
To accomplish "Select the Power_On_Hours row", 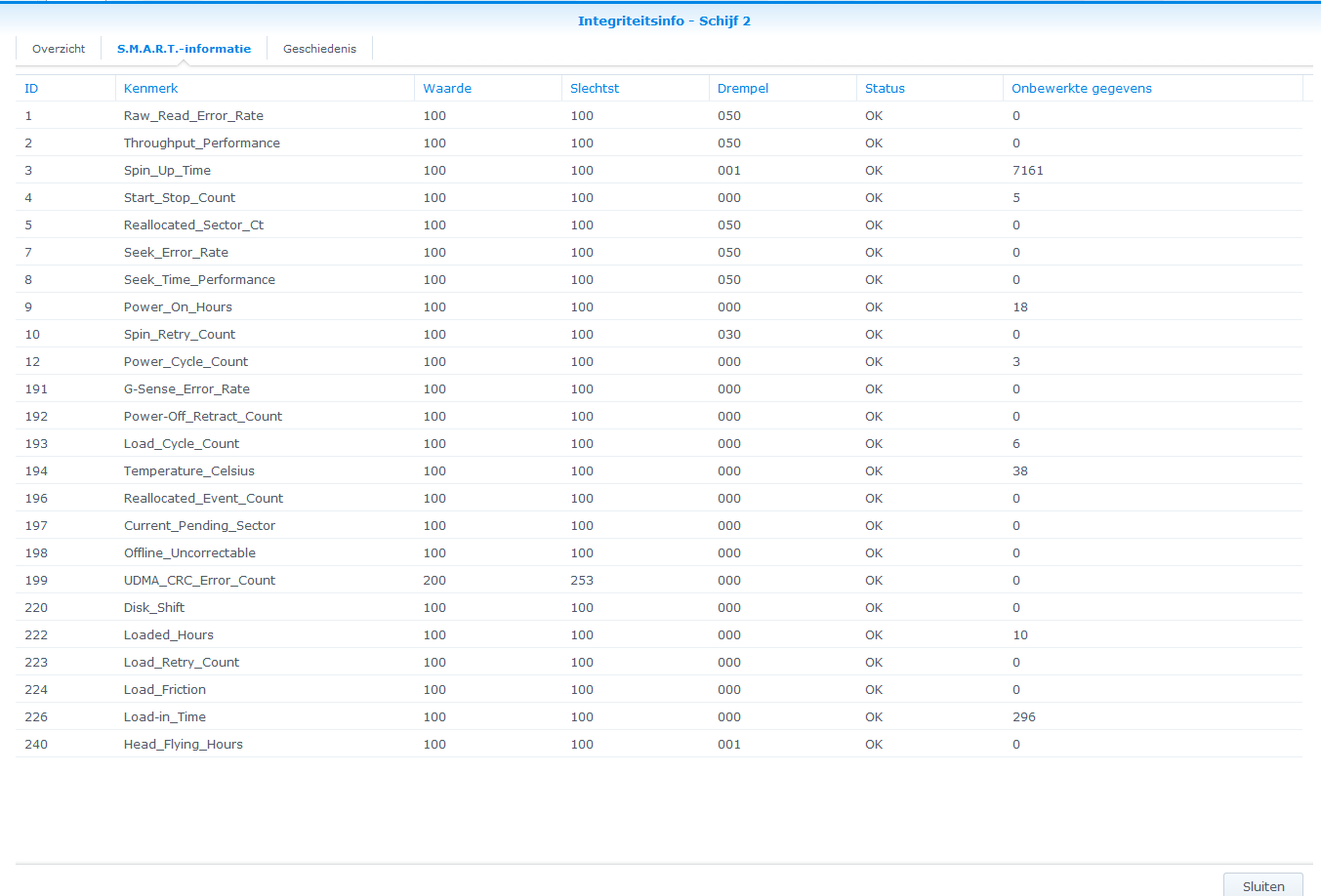I will pos(178,307).
